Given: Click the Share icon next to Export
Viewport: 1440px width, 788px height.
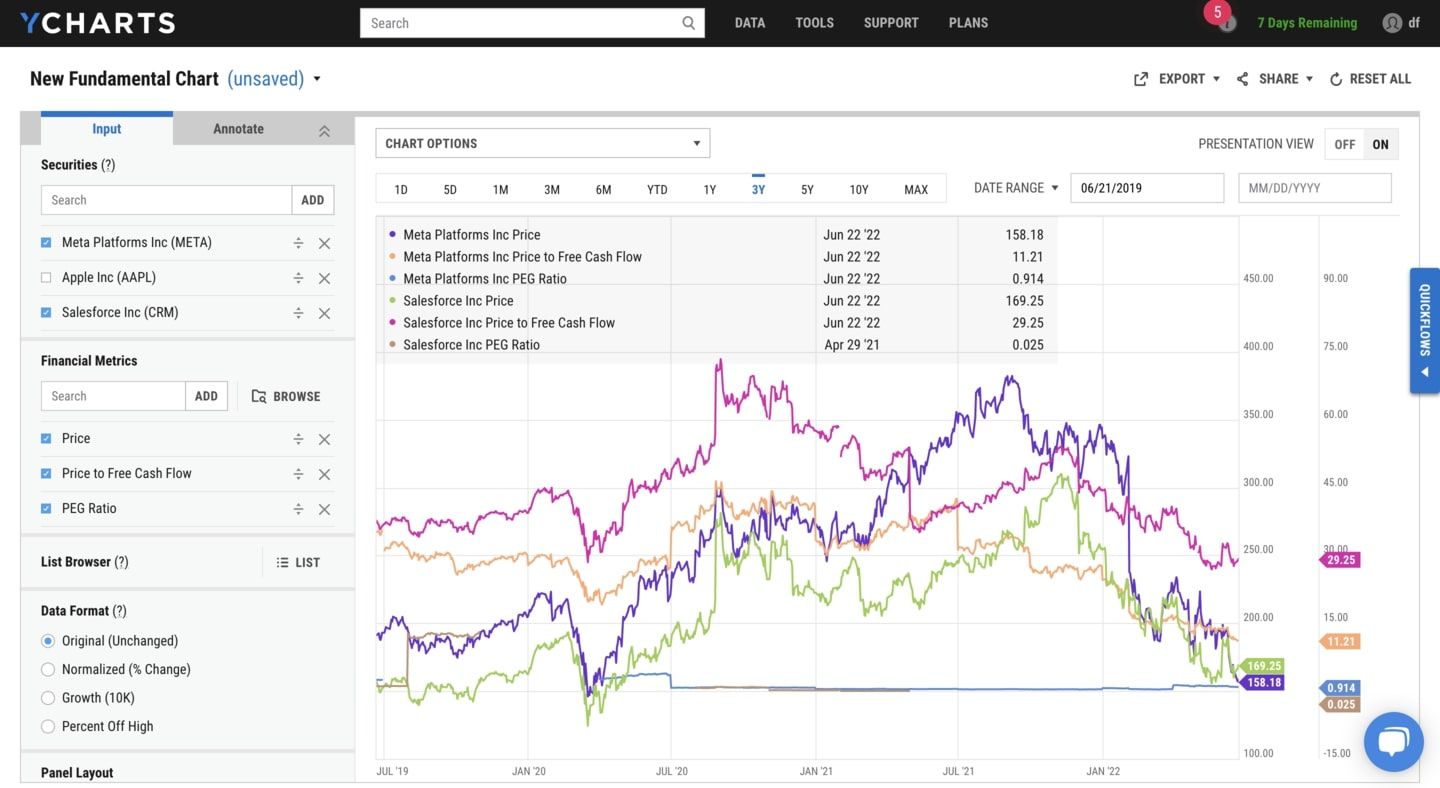Looking at the screenshot, I should [1242, 78].
